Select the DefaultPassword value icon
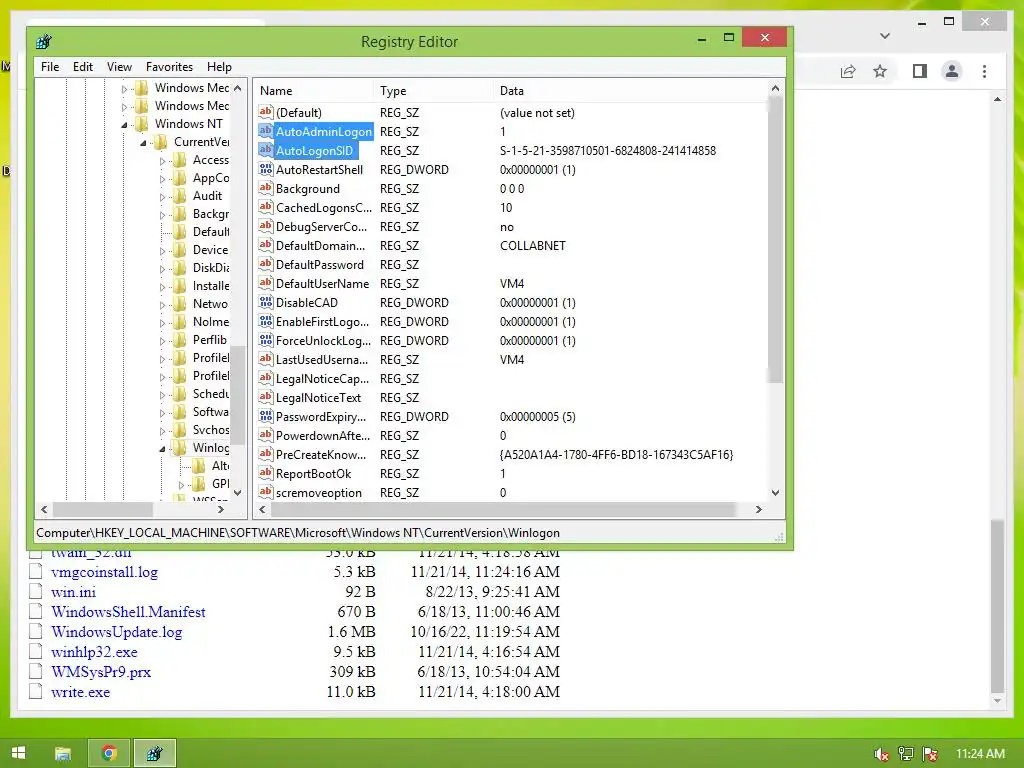The image size is (1024, 768). tap(265, 264)
